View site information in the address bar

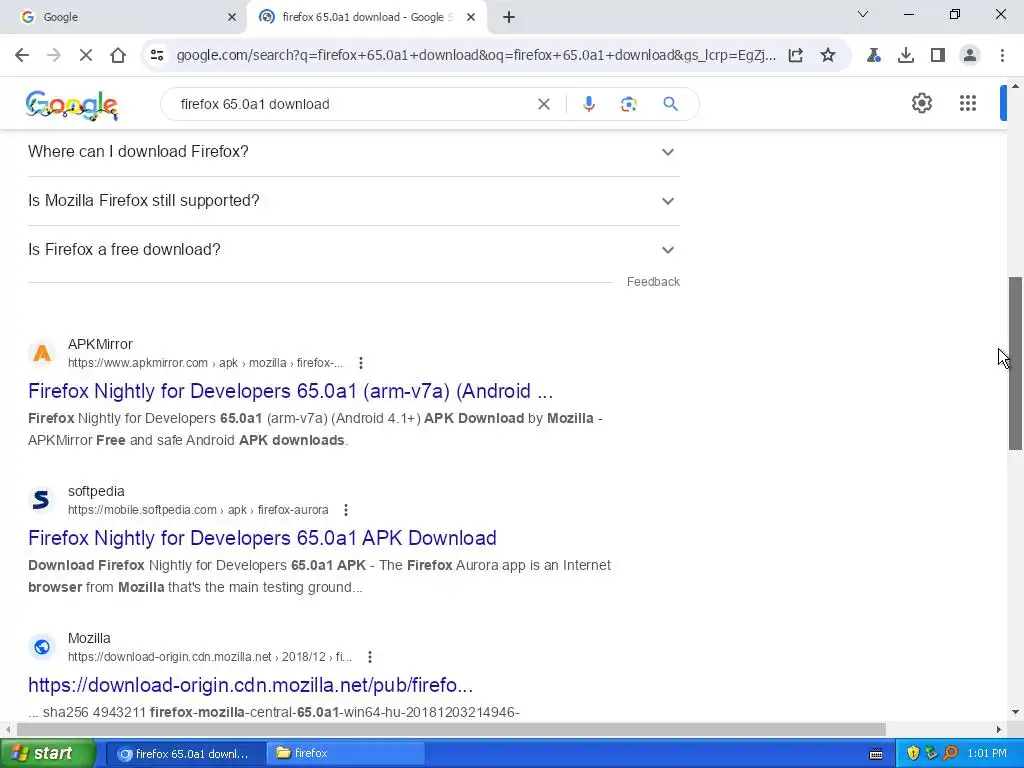tap(157, 55)
